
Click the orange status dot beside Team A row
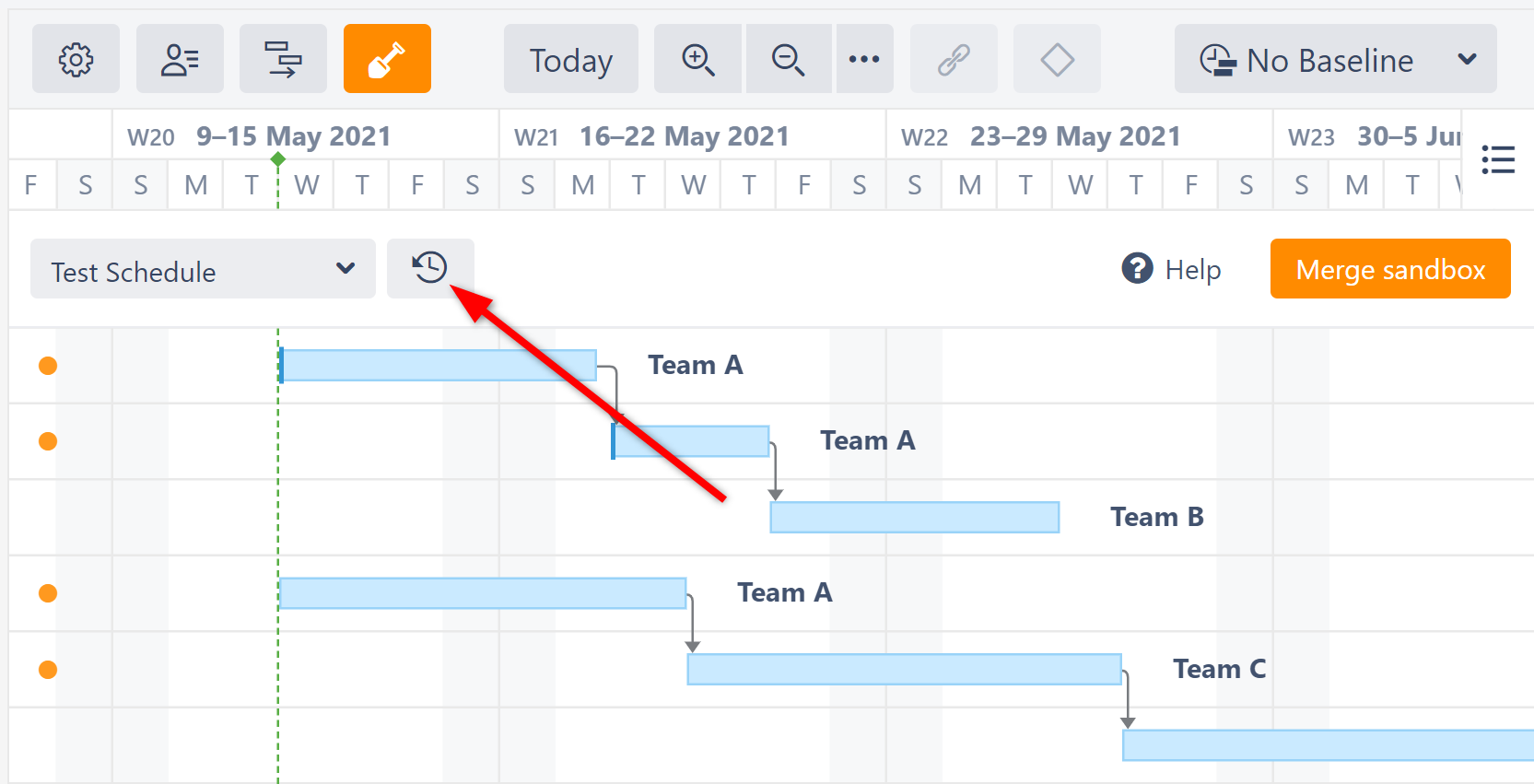[x=47, y=365]
